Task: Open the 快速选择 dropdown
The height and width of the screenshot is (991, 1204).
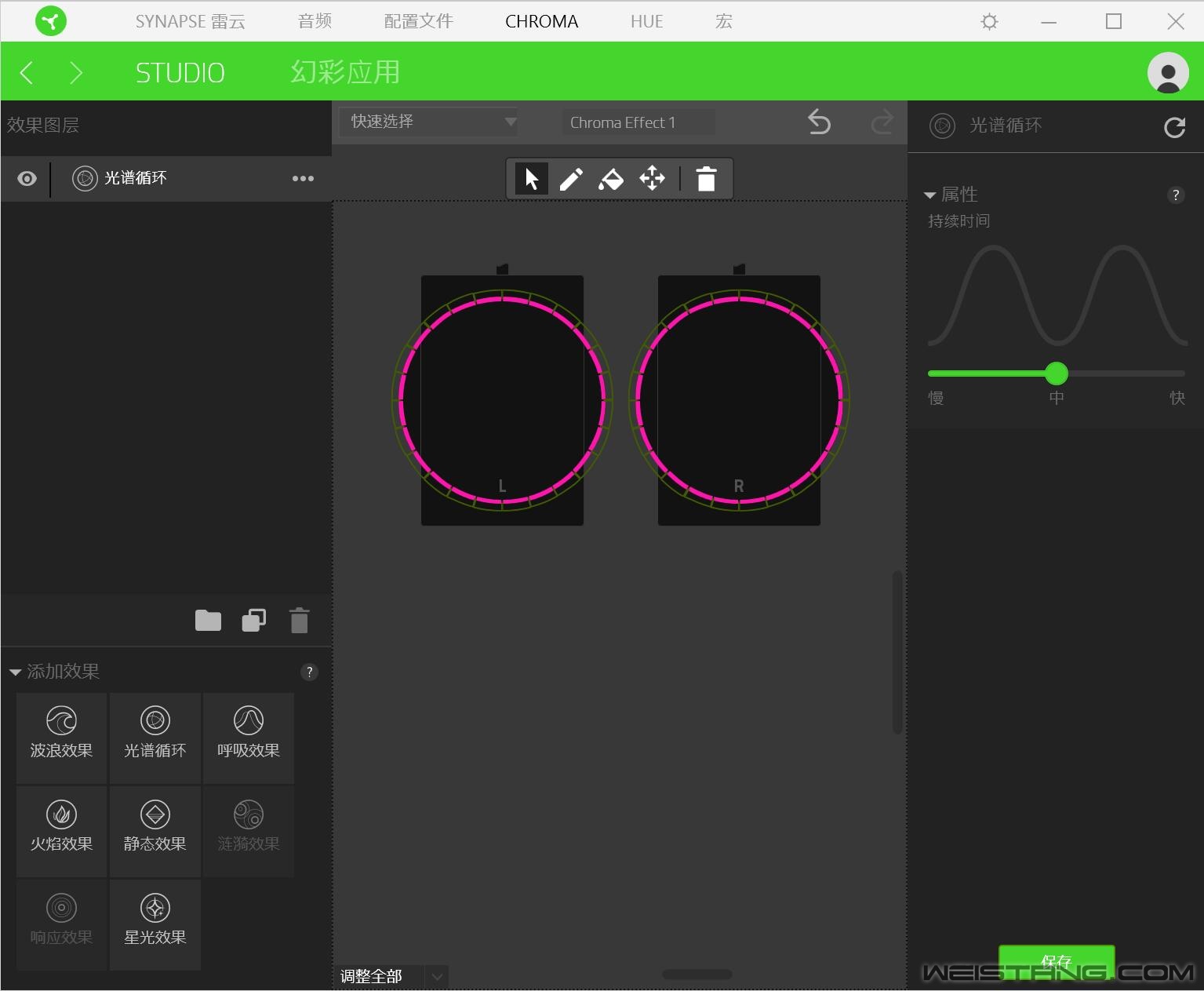Action: (428, 122)
